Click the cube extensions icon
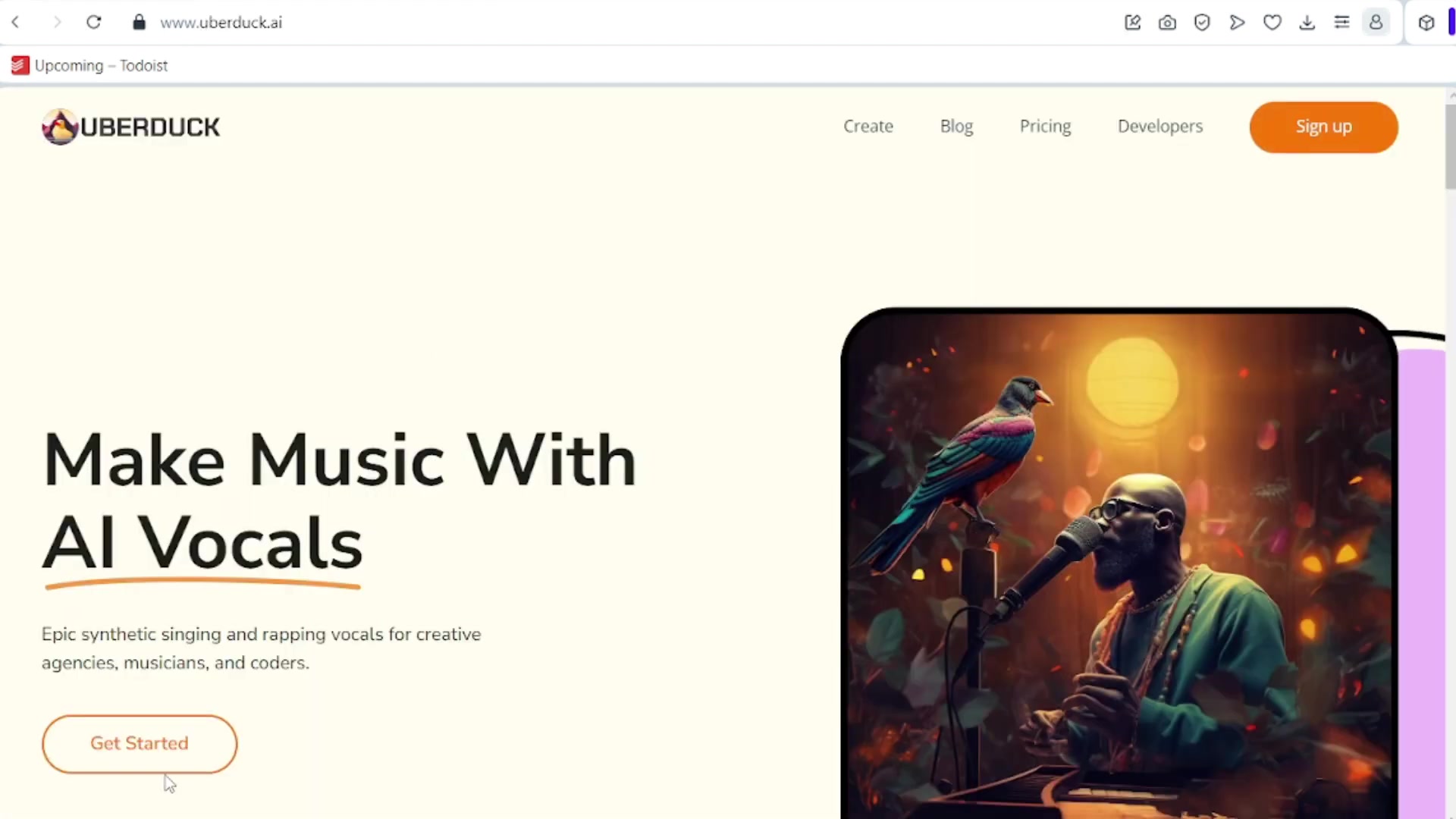Viewport: 1456px width, 819px height. tap(1426, 23)
